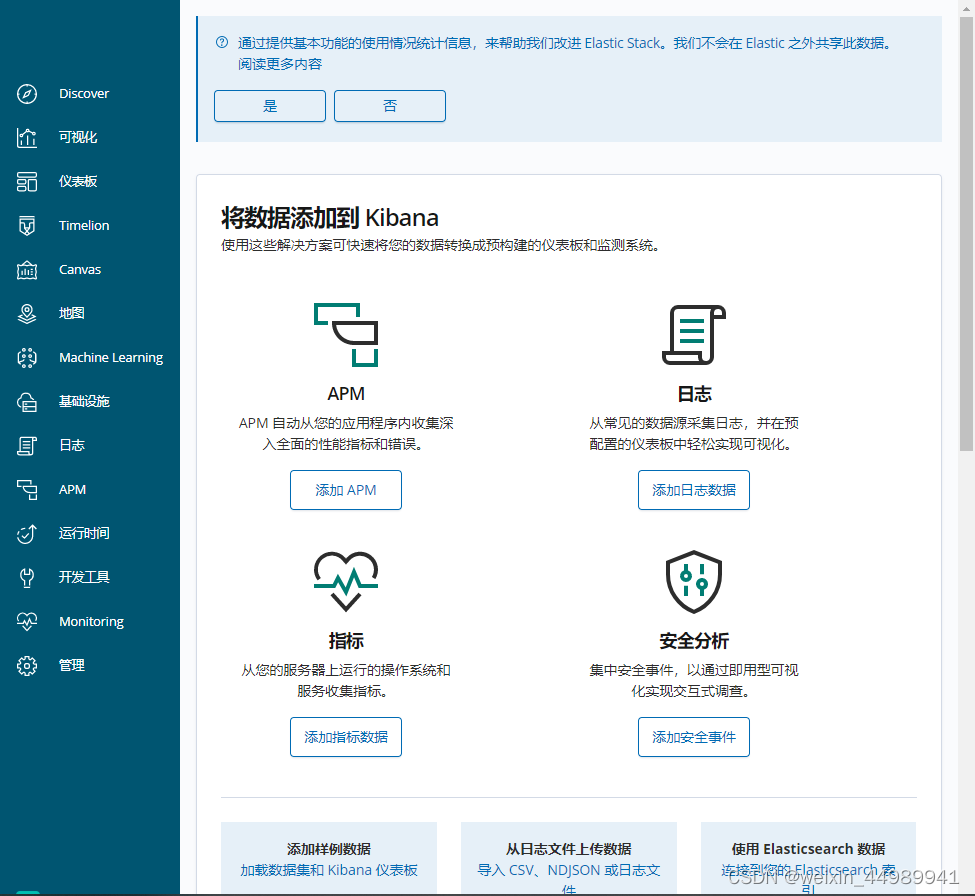Click the 添加 APM button

coord(346,490)
